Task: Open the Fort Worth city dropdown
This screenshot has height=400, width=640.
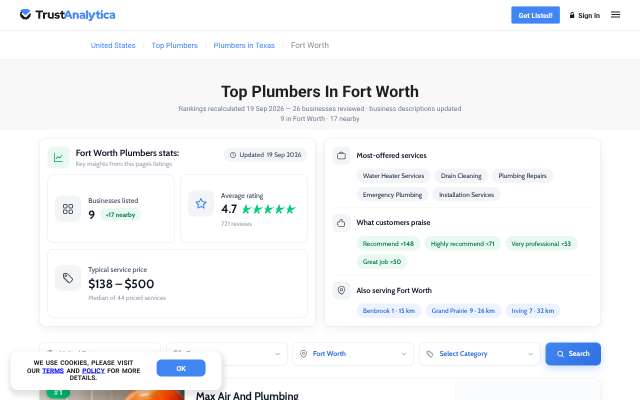Action: [353, 353]
